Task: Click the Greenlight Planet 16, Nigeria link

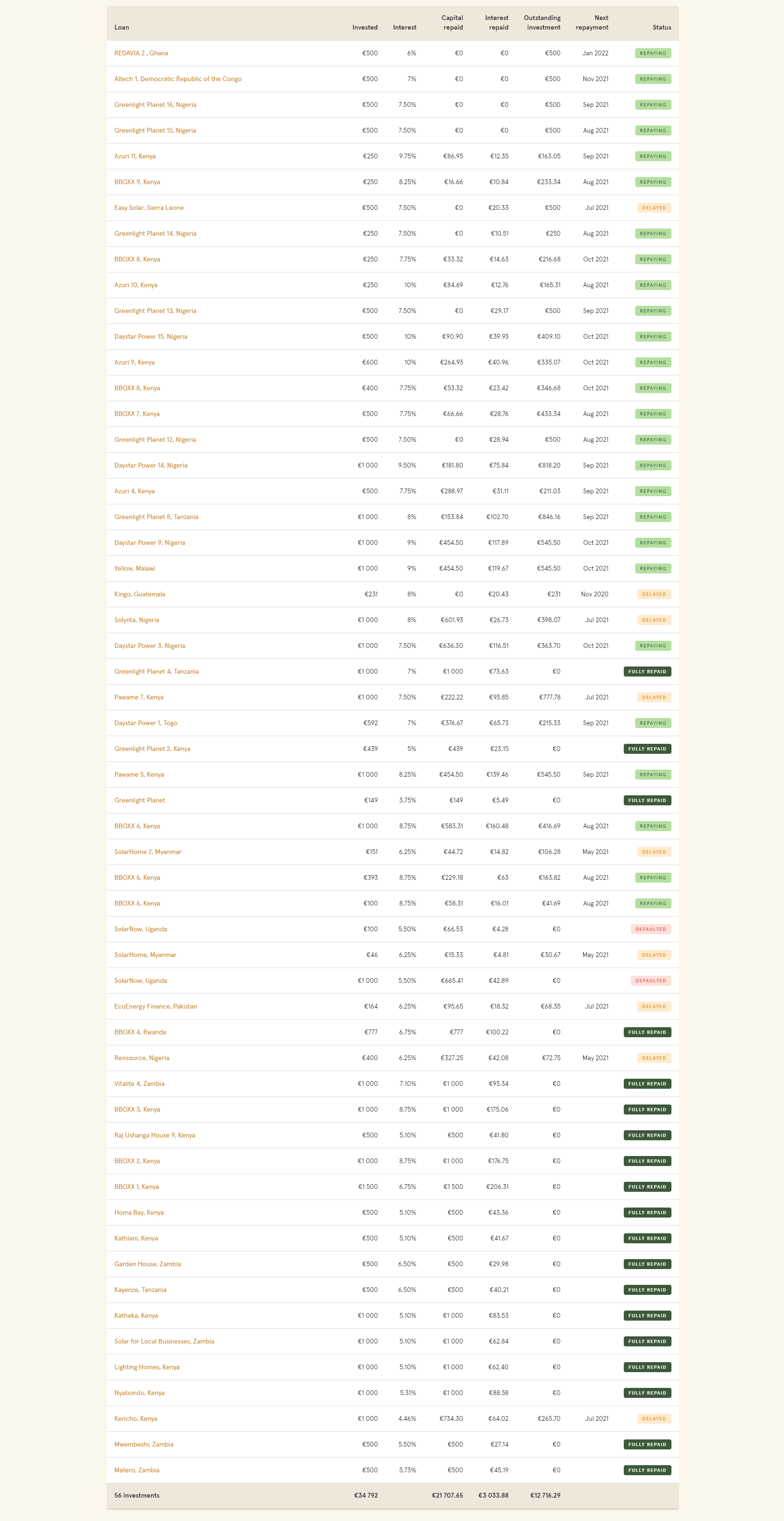Action: (155, 104)
